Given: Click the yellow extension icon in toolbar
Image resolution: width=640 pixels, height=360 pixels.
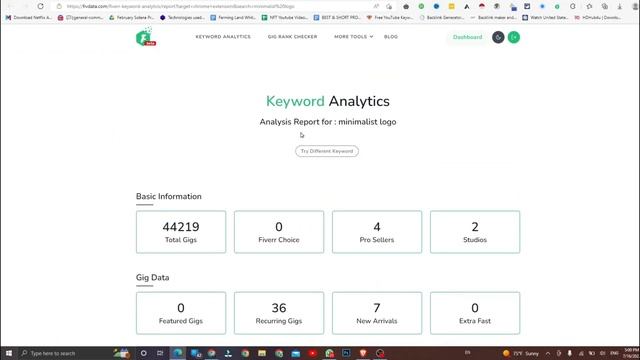Looking at the screenshot, I should pos(451,6).
